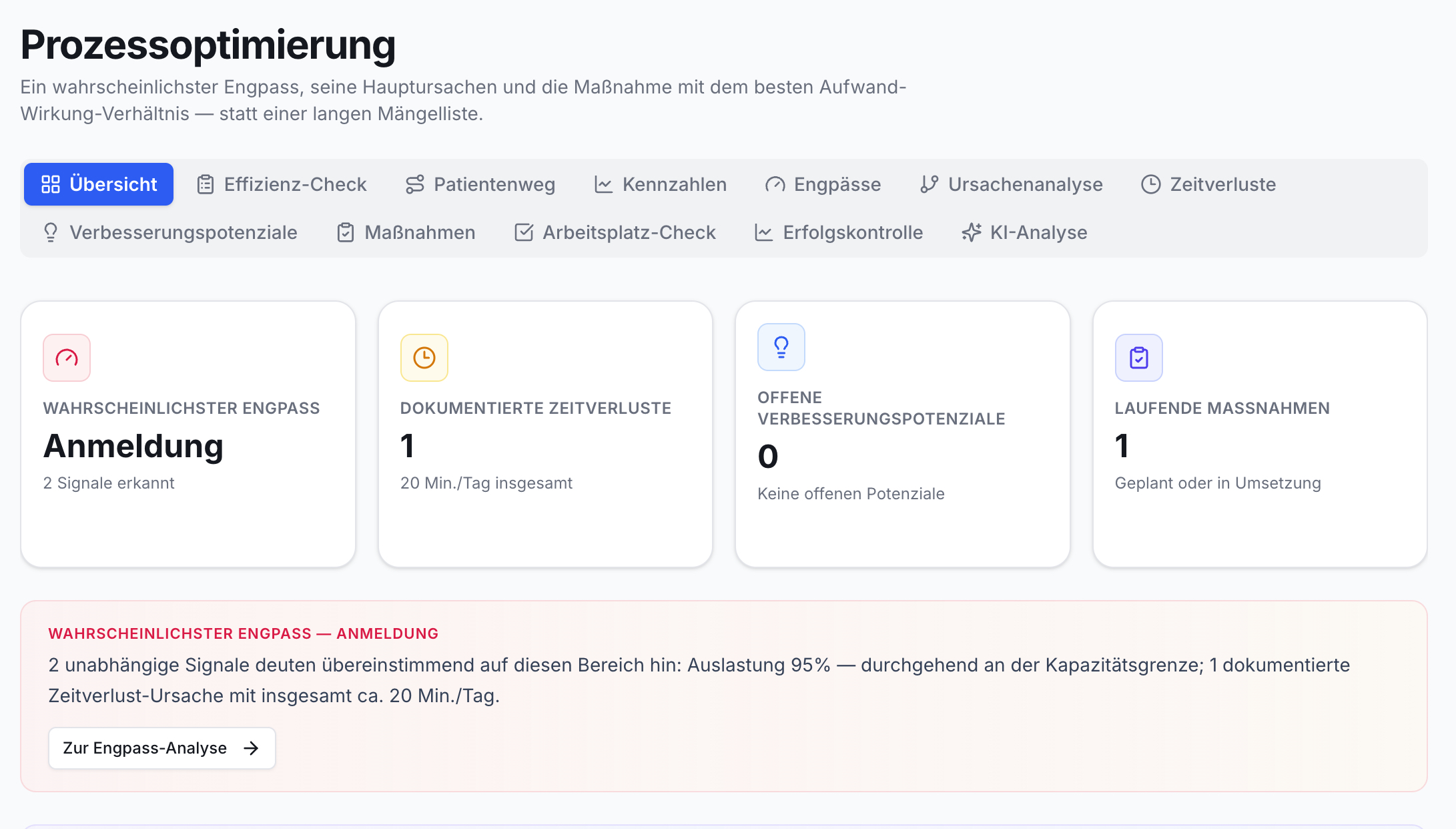Open the Zeitverluste tab label
Viewport: 1456px width, 829px height.
coord(1222,184)
